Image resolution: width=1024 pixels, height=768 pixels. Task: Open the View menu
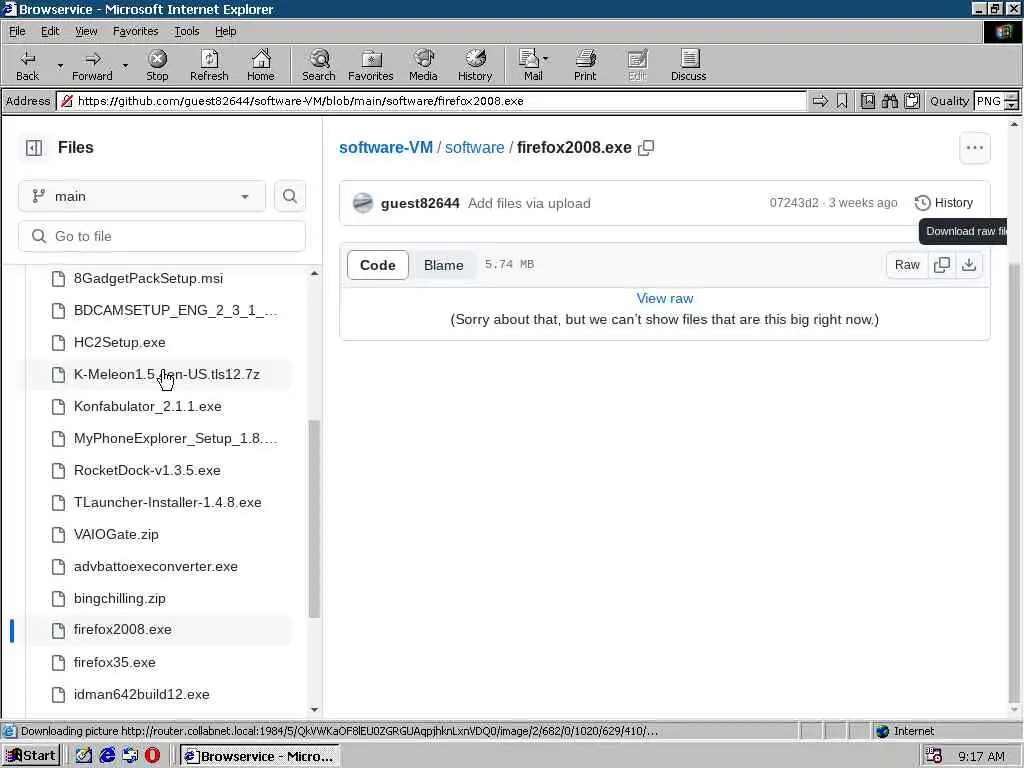tap(86, 31)
